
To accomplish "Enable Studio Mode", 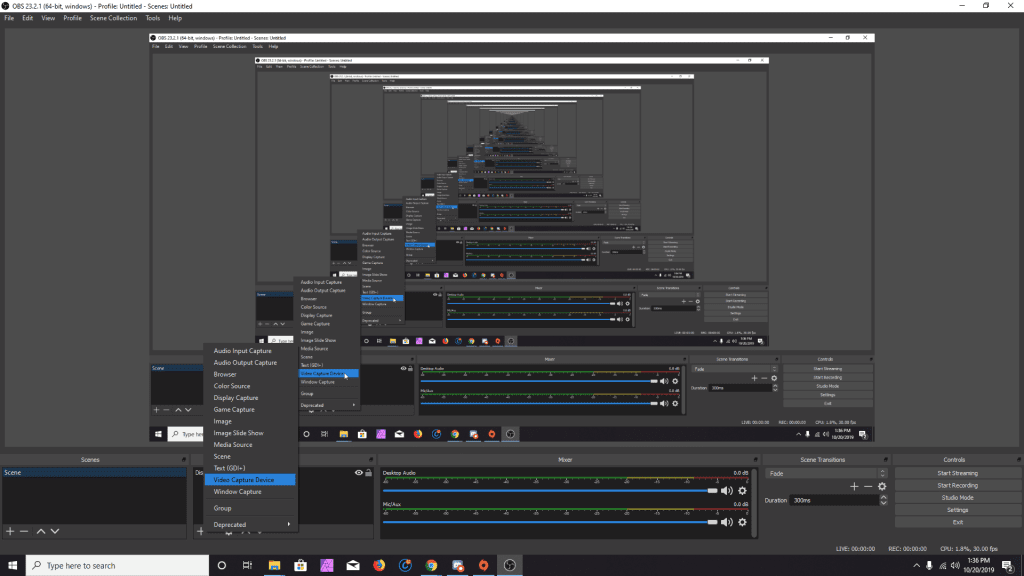I will [x=957, y=498].
